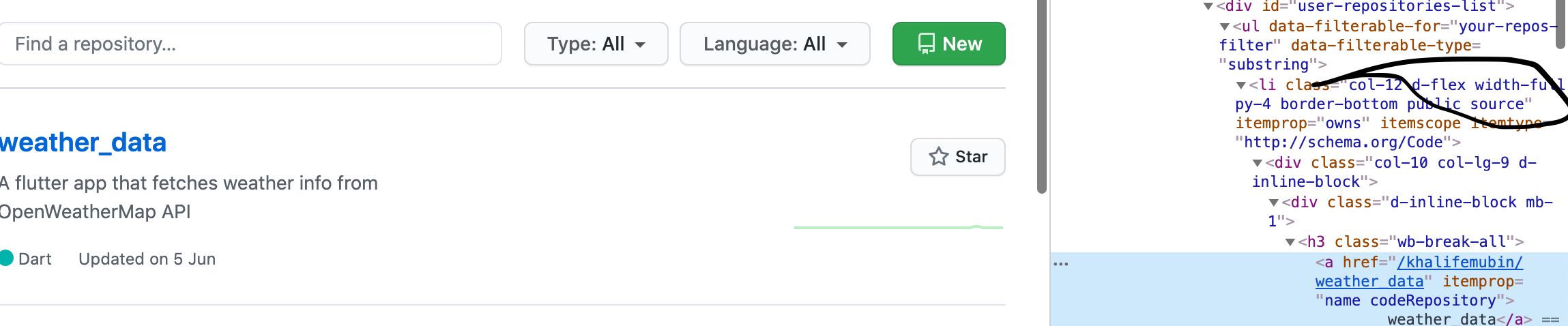Click the "Updated on 5 Jun" text
The height and width of the screenshot is (326, 1568).
(147, 259)
